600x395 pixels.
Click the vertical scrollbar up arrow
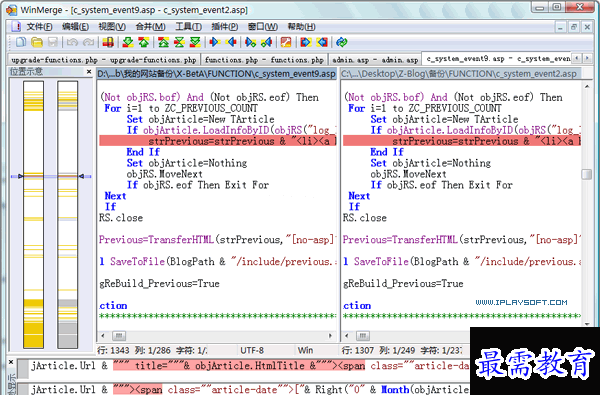(586, 87)
